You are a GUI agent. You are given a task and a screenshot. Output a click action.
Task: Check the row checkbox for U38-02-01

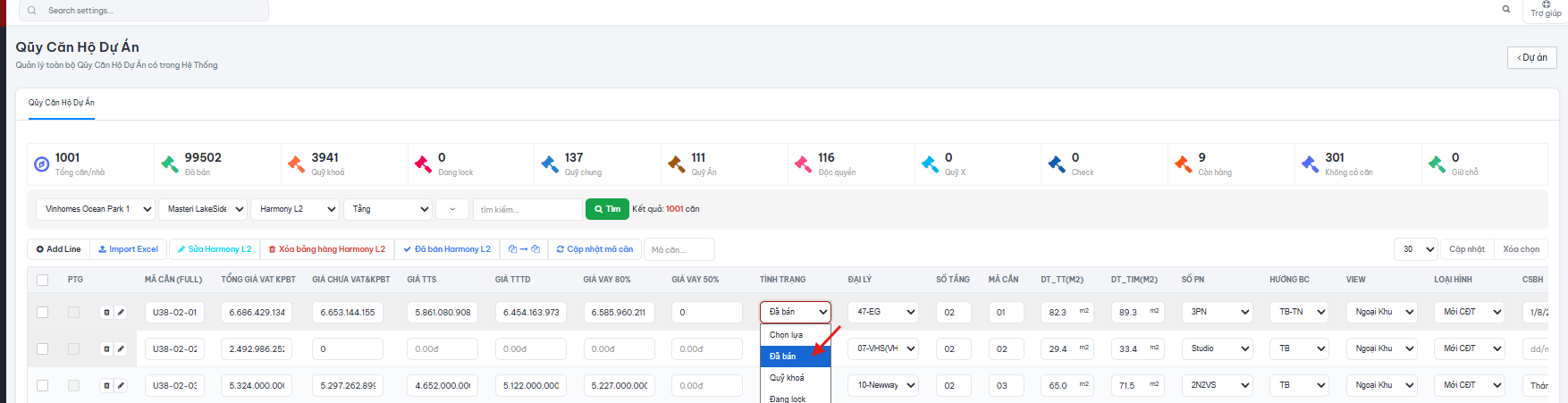[42, 312]
